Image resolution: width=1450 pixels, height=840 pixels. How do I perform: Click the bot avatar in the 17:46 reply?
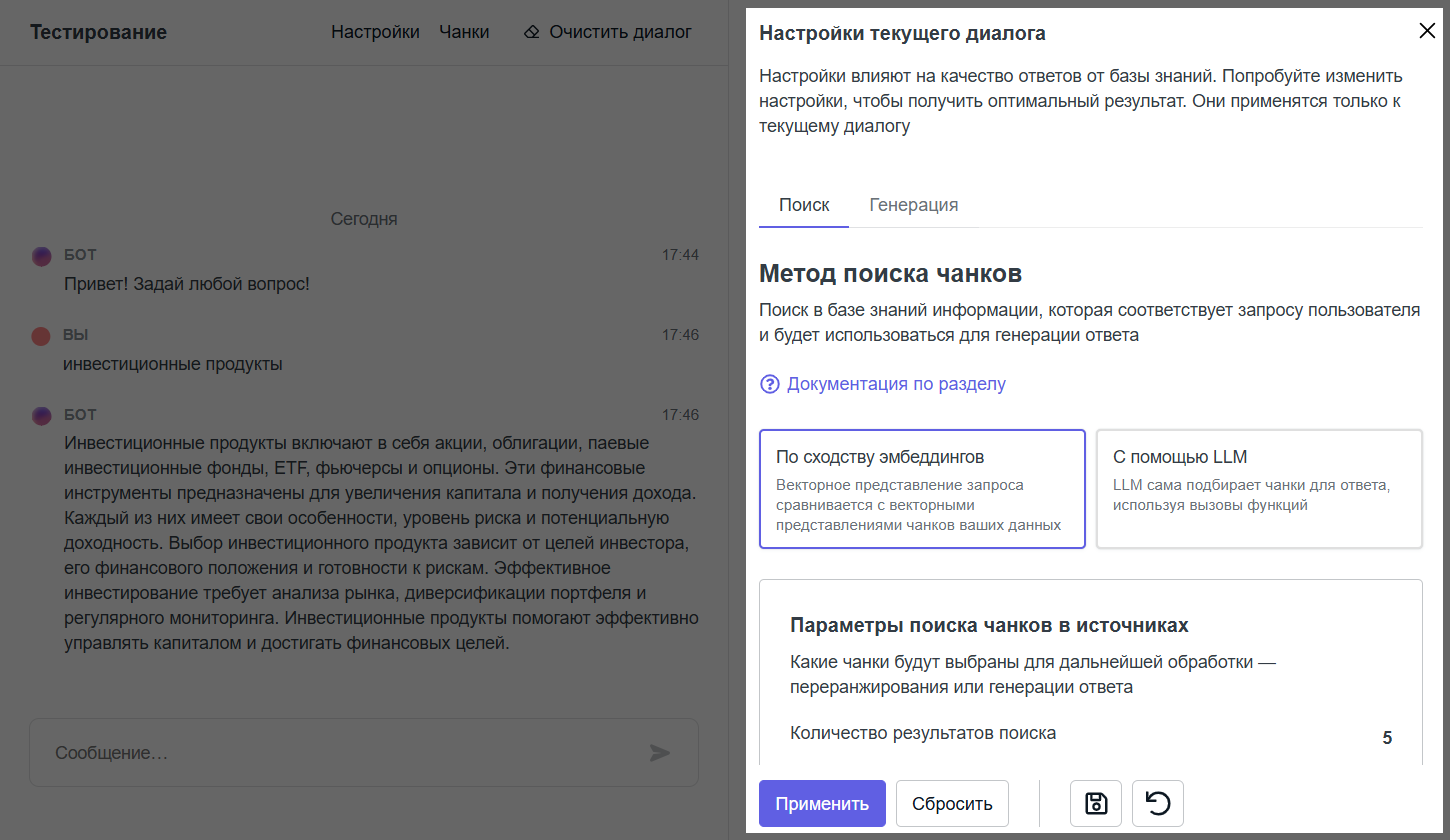(x=42, y=416)
